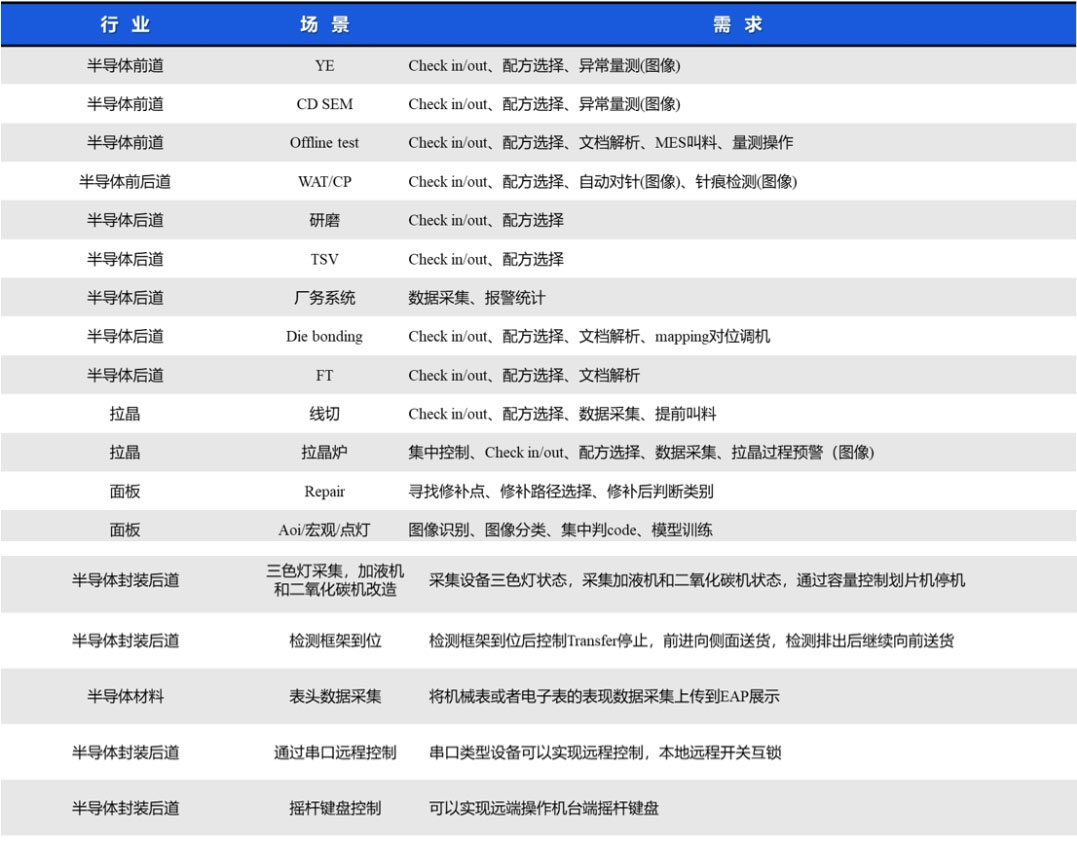Select the 厂务系统 cell
This screenshot has height=841, width=1077.
[x=325, y=298]
